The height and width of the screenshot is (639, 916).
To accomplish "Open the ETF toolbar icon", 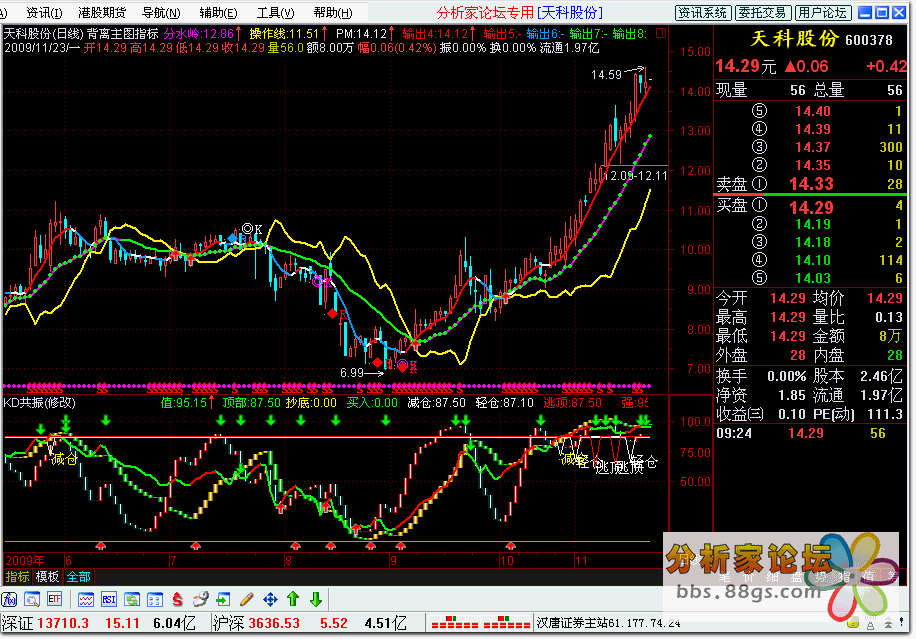I will pos(55,599).
